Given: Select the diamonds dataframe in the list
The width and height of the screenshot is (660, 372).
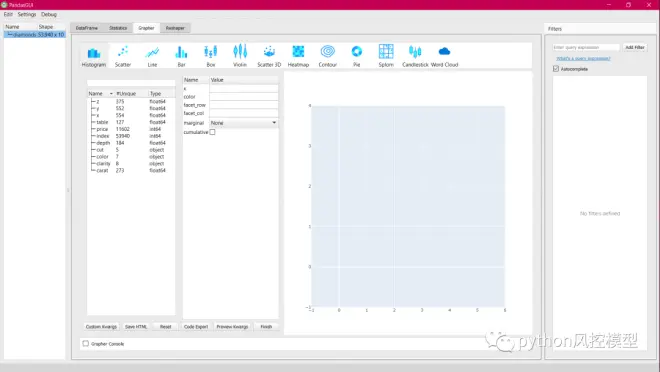Looking at the screenshot, I should [x=35, y=35].
